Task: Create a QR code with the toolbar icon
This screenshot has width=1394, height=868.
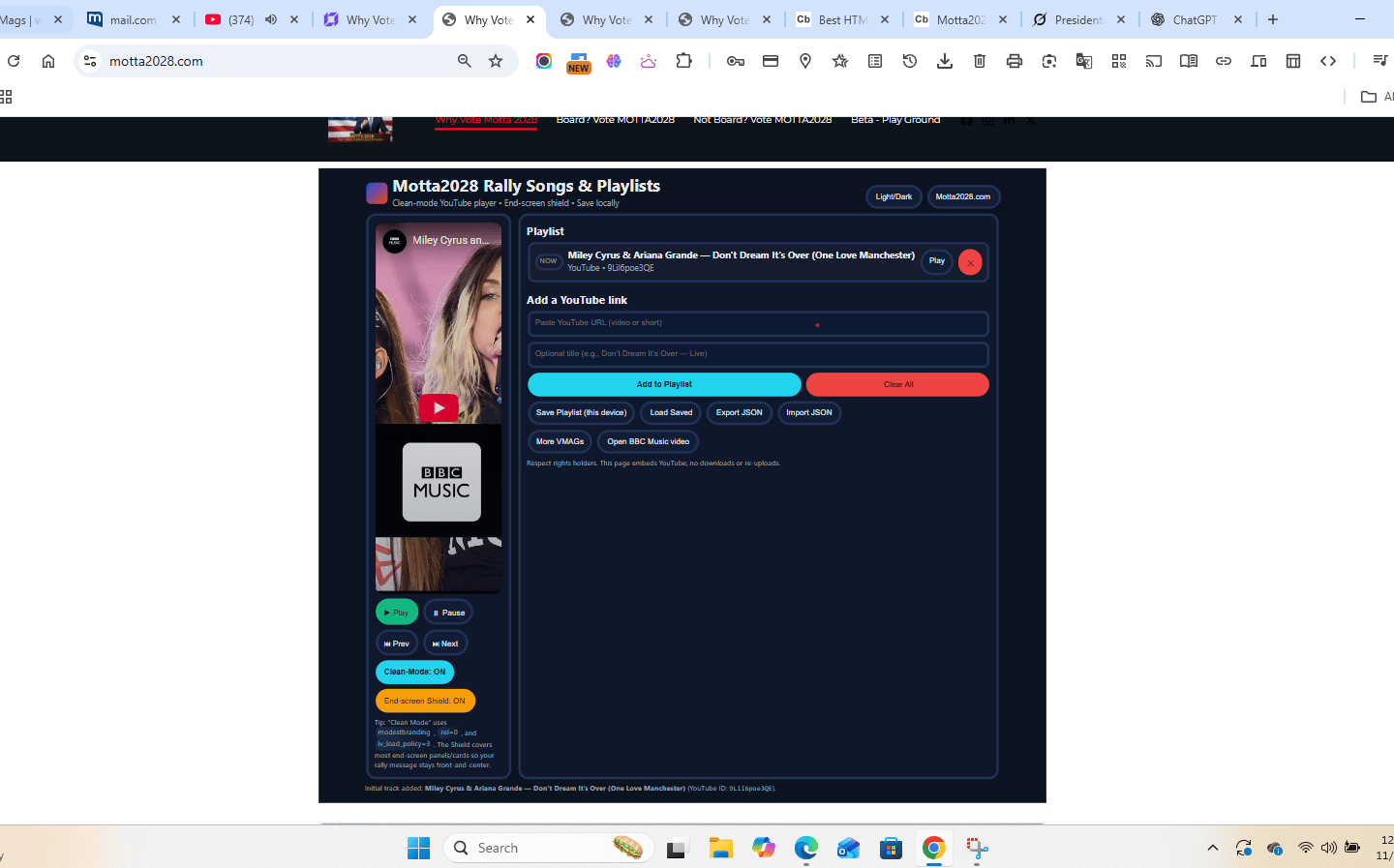Action: (x=1119, y=61)
